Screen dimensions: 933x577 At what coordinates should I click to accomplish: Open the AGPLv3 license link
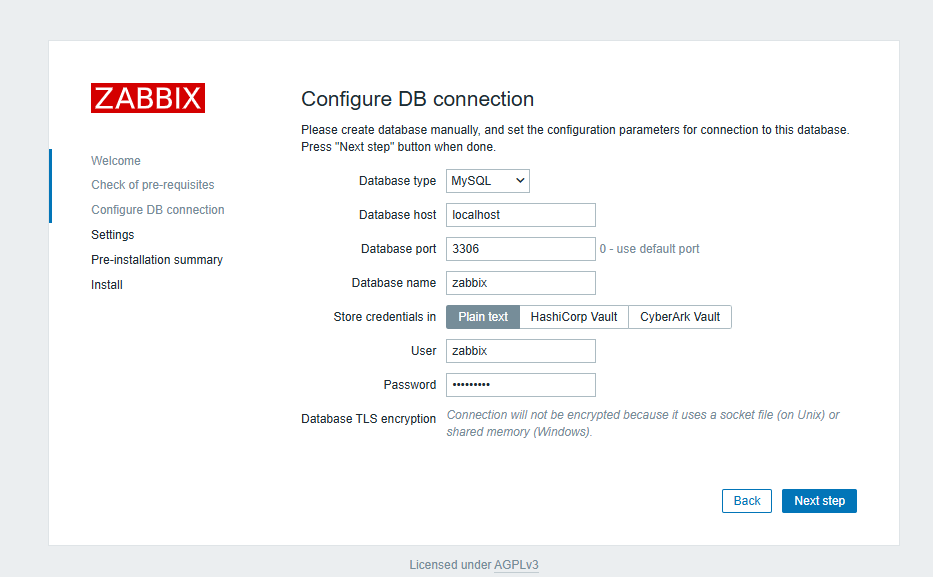tap(516, 565)
